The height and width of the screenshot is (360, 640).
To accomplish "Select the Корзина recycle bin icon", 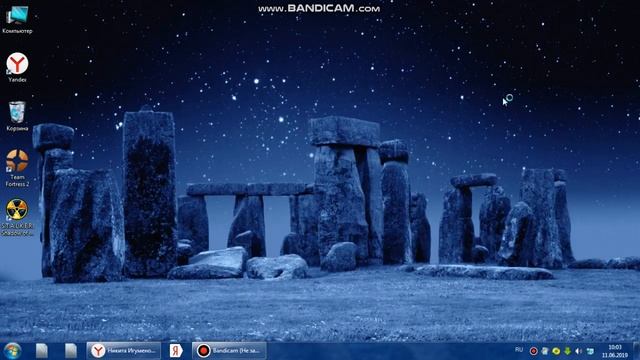I will pos(17,116).
